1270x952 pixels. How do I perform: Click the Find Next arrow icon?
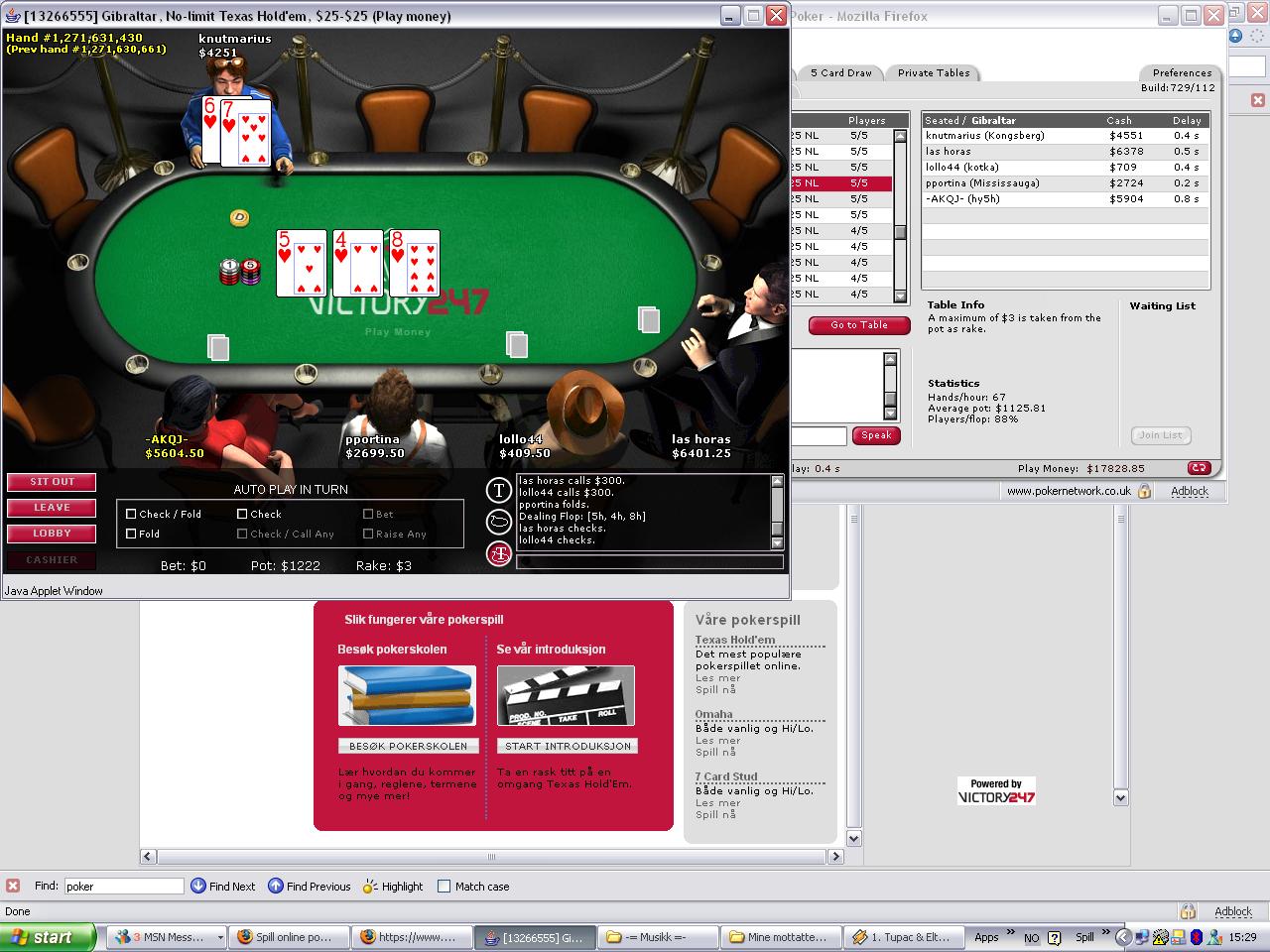tap(197, 886)
